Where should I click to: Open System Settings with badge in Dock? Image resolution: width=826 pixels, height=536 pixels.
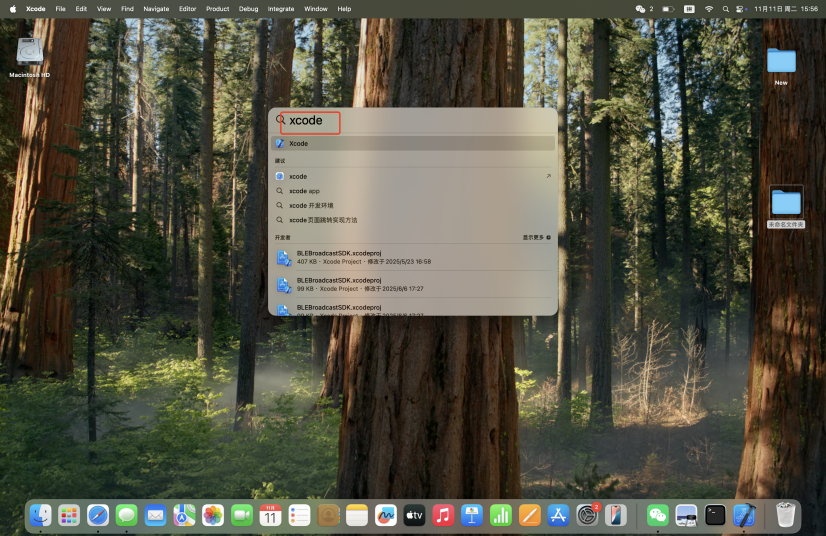coord(587,515)
